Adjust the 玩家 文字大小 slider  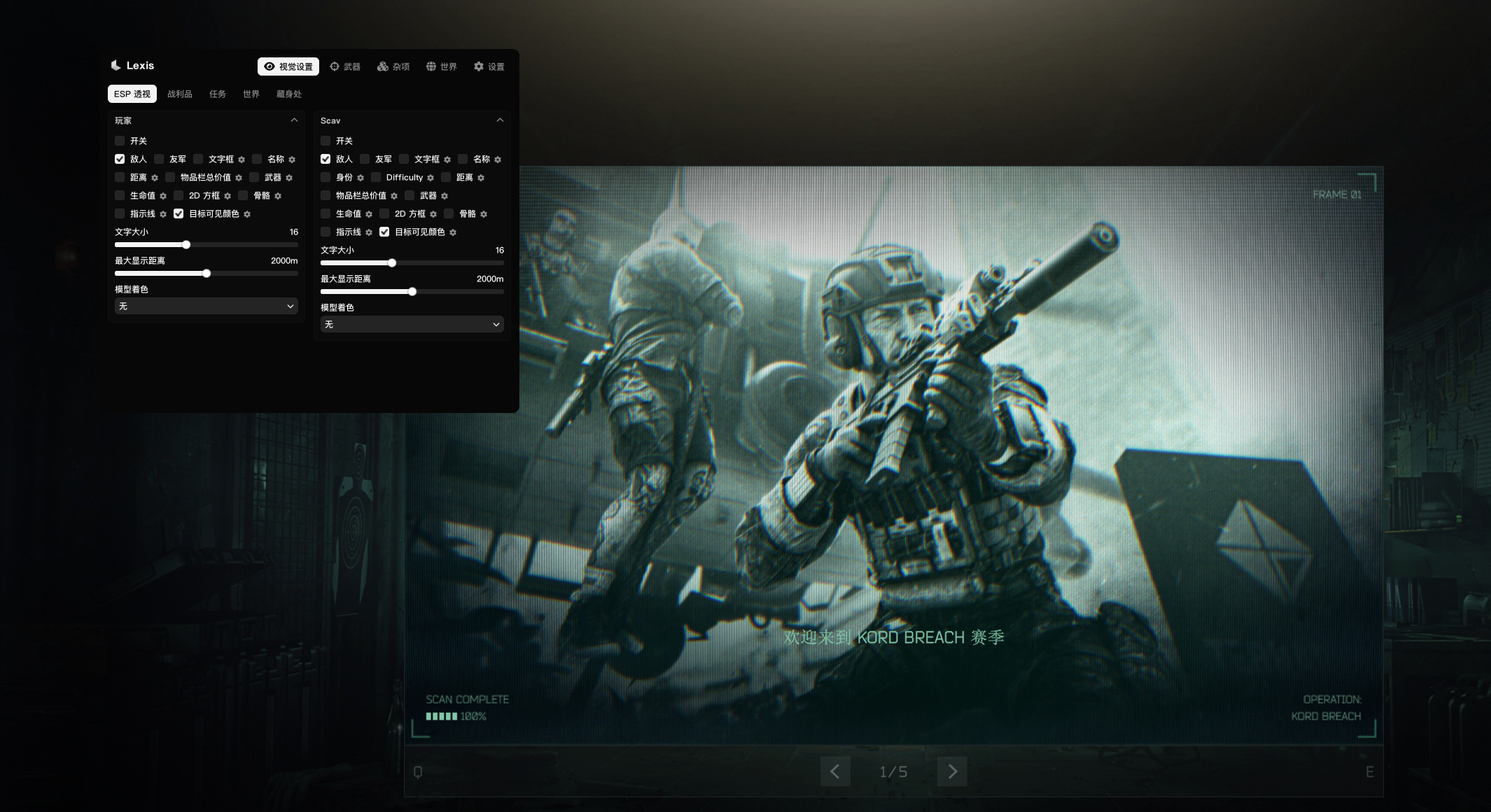206,245
